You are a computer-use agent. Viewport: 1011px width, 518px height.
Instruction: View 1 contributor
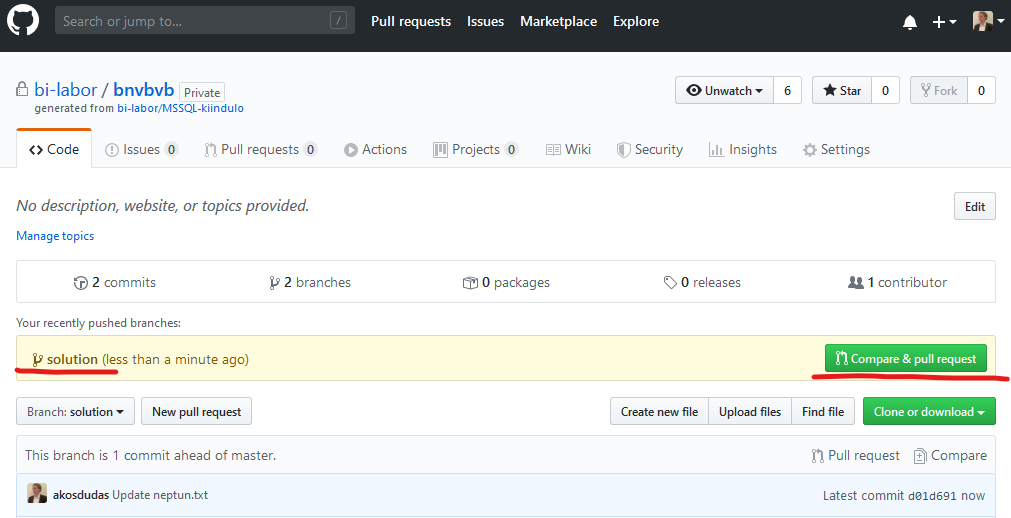click(898, 282)
